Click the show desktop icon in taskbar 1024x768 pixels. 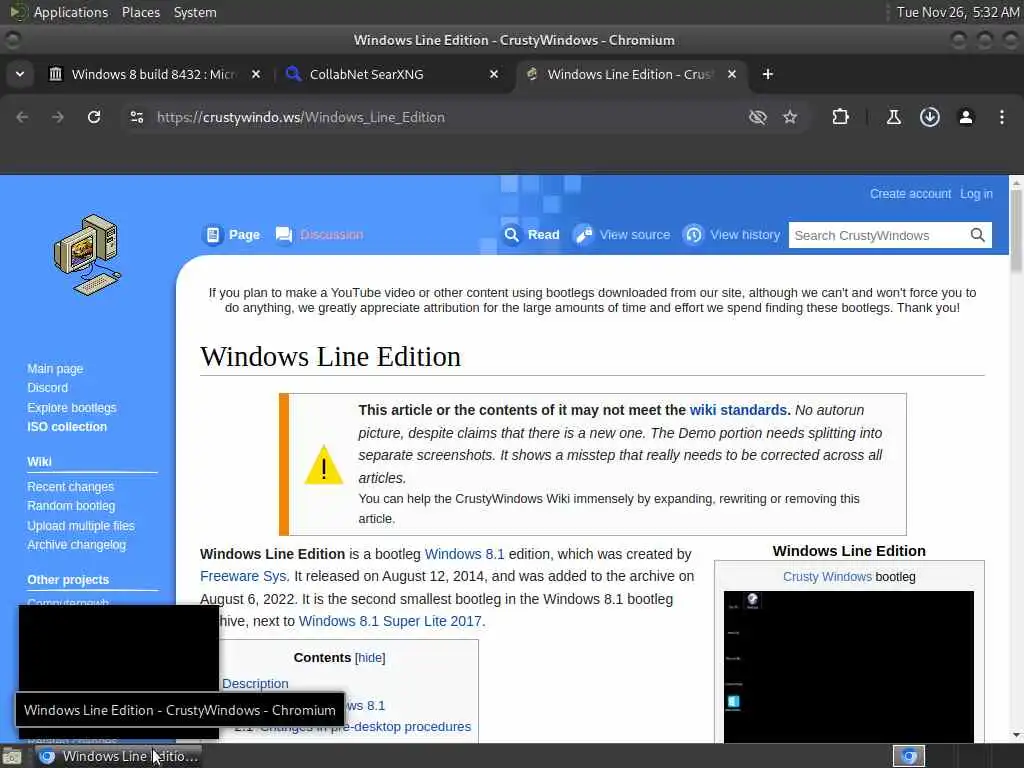(12, 757)
